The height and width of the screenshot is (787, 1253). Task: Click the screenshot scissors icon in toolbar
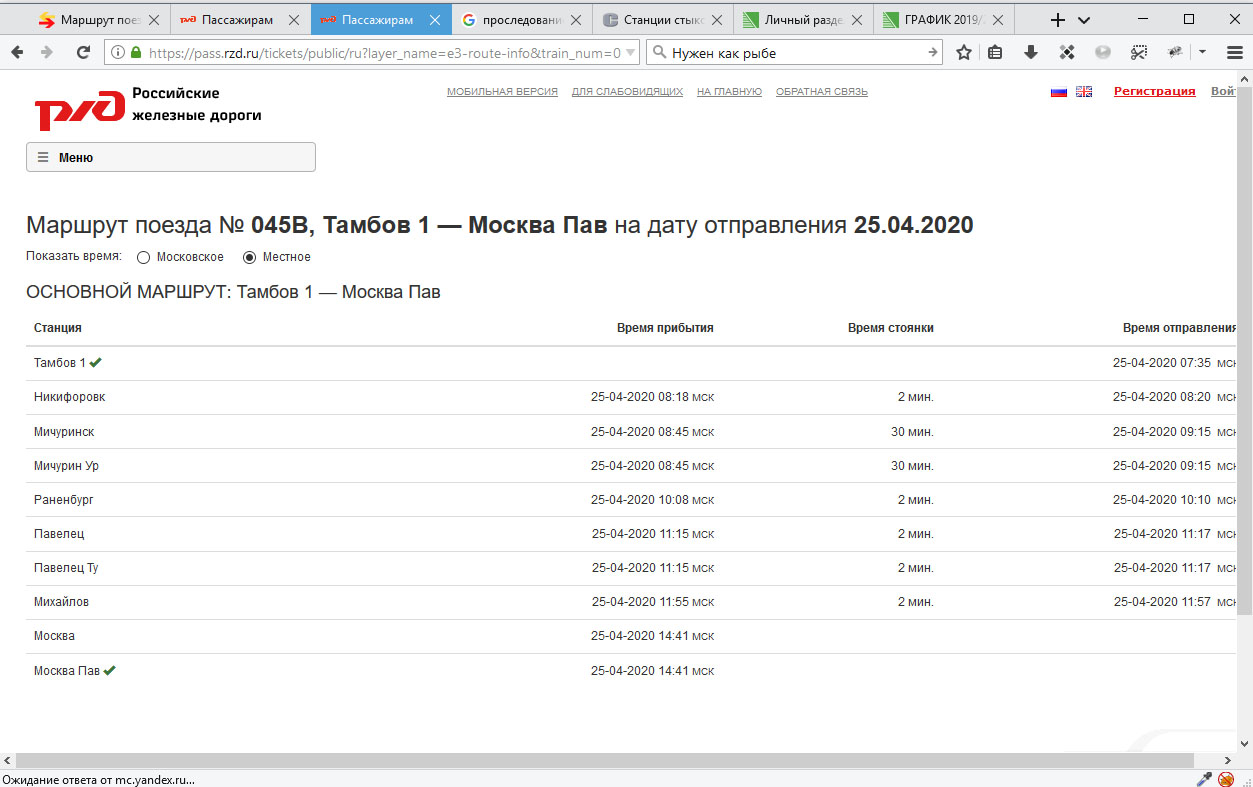[x=1138, y=53]
